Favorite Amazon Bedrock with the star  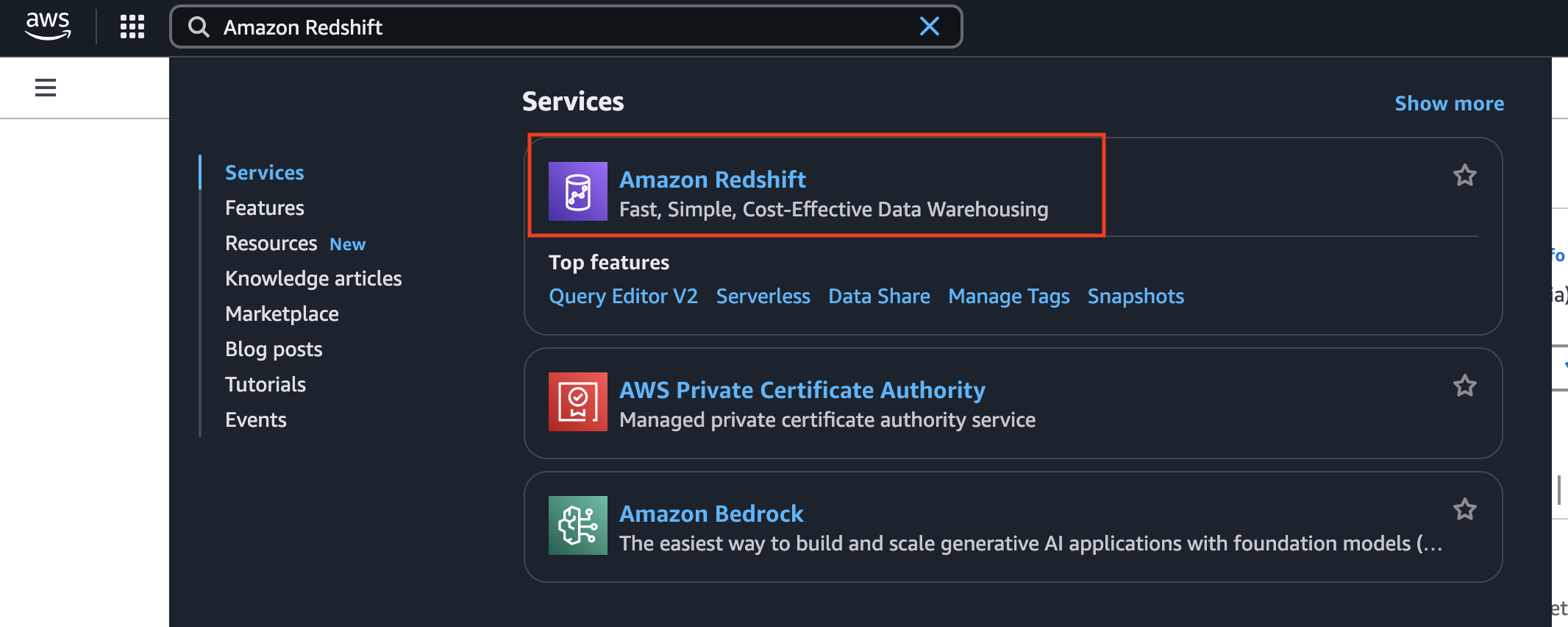[x=1464, y=509]
